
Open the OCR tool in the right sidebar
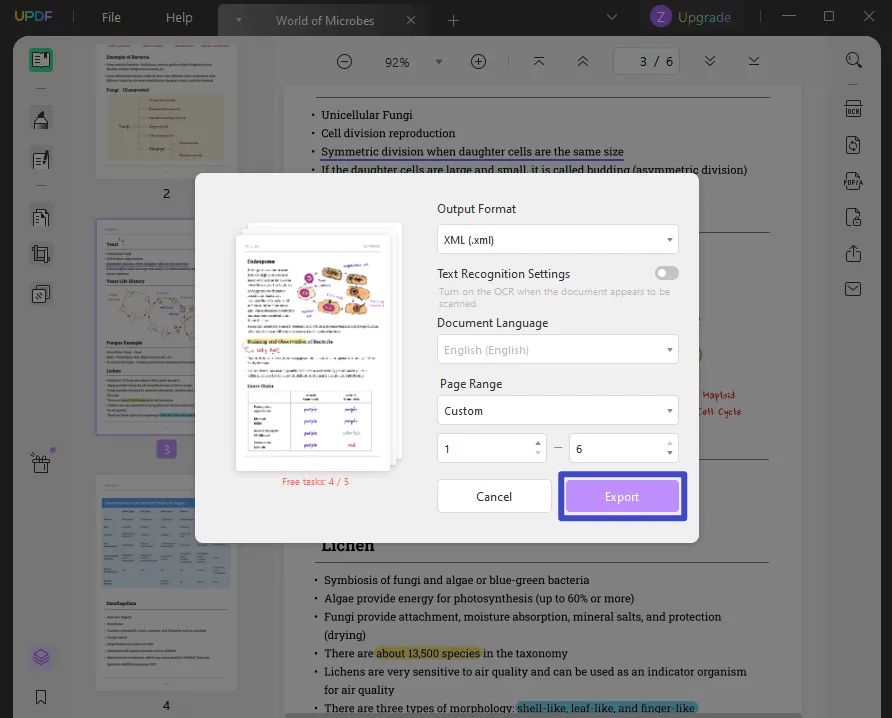pyautogui.click(x=852, y=108)
